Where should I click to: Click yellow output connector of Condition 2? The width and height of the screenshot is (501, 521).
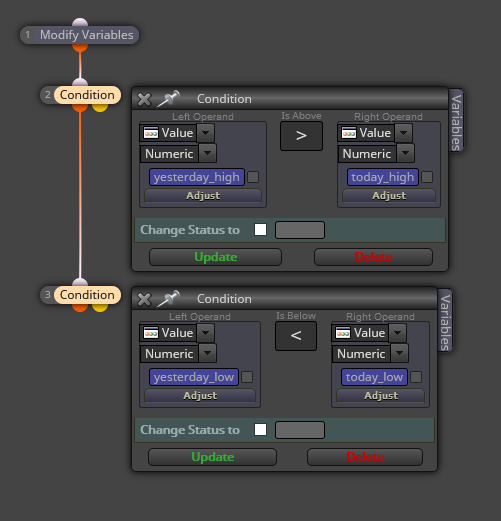click(100, 108)
